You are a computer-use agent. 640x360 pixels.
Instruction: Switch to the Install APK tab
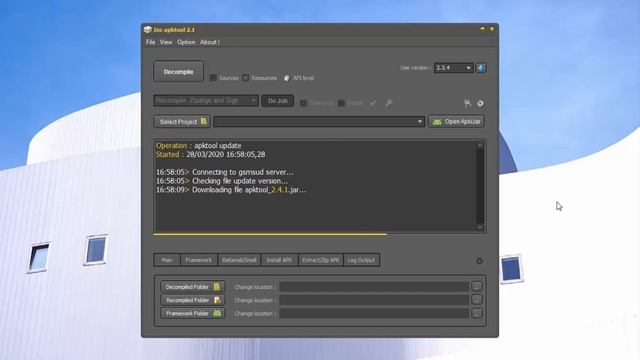[x=279, y=260]
